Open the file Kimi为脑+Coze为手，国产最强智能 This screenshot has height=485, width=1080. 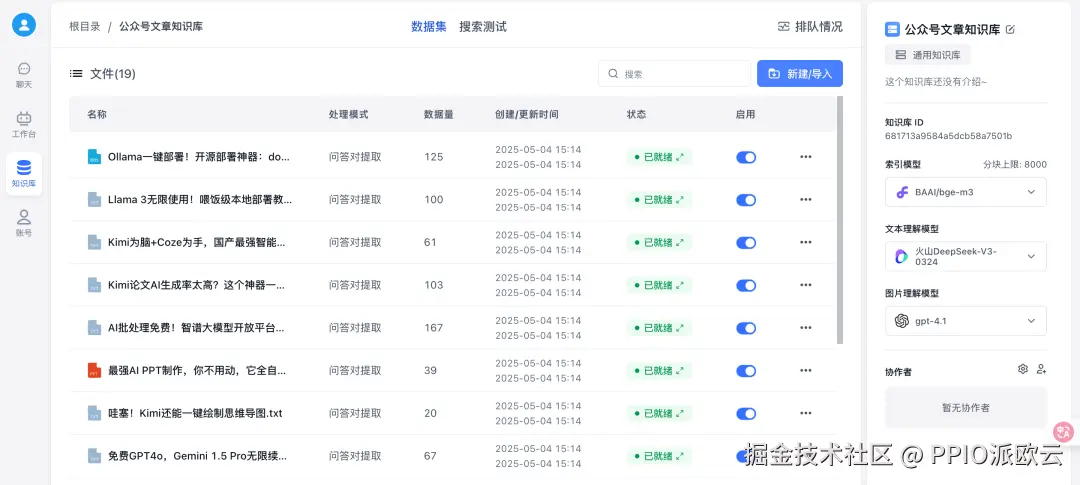(x=196, y=242)
